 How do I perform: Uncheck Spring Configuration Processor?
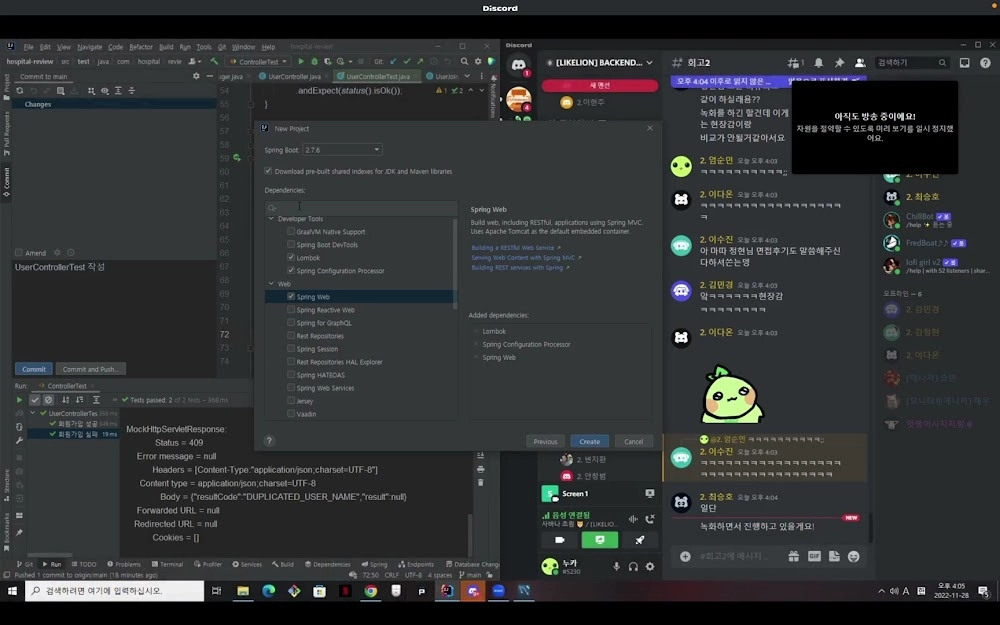(291, 270)
